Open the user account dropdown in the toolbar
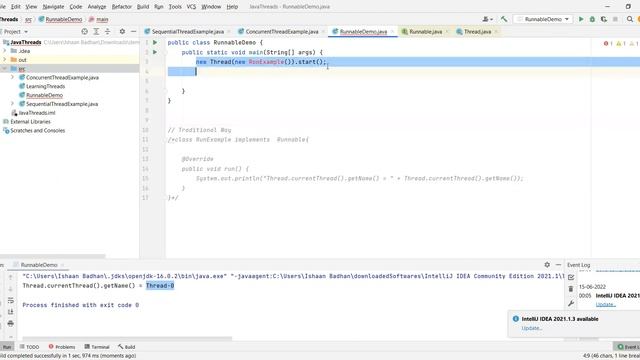The height and width of the screenshot is (360, 640). point(488,19)
